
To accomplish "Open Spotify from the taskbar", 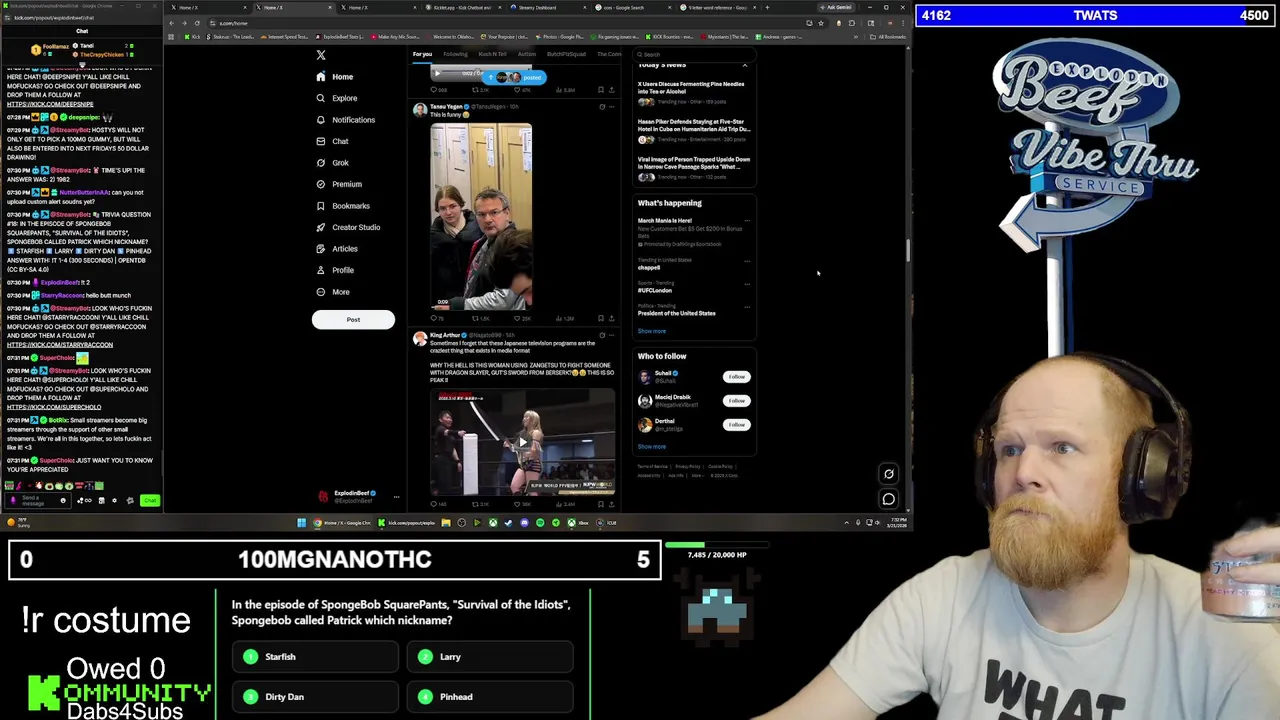I will pyautogui.click(x=540, y=523).
